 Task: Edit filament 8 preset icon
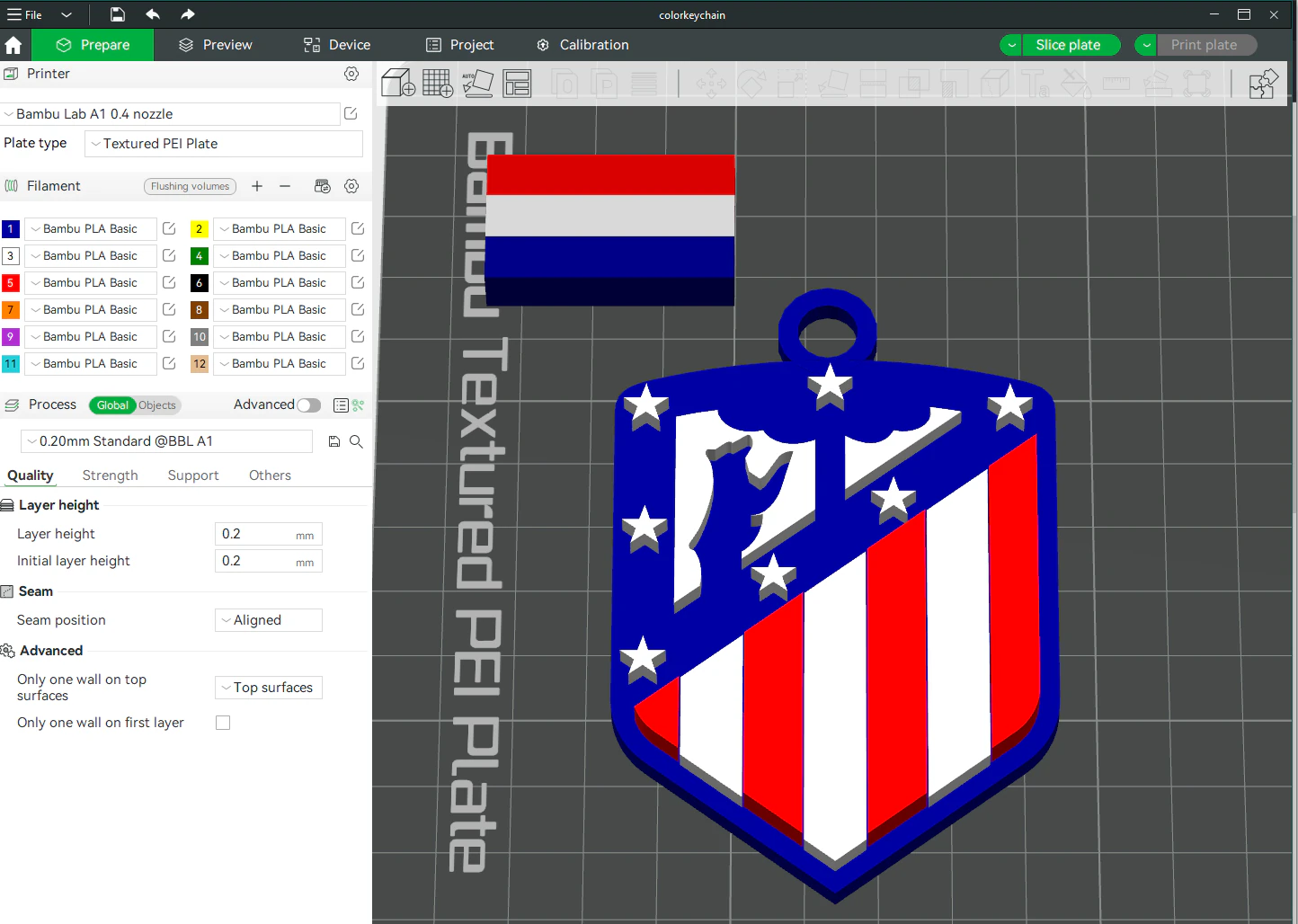coord(358,310)
